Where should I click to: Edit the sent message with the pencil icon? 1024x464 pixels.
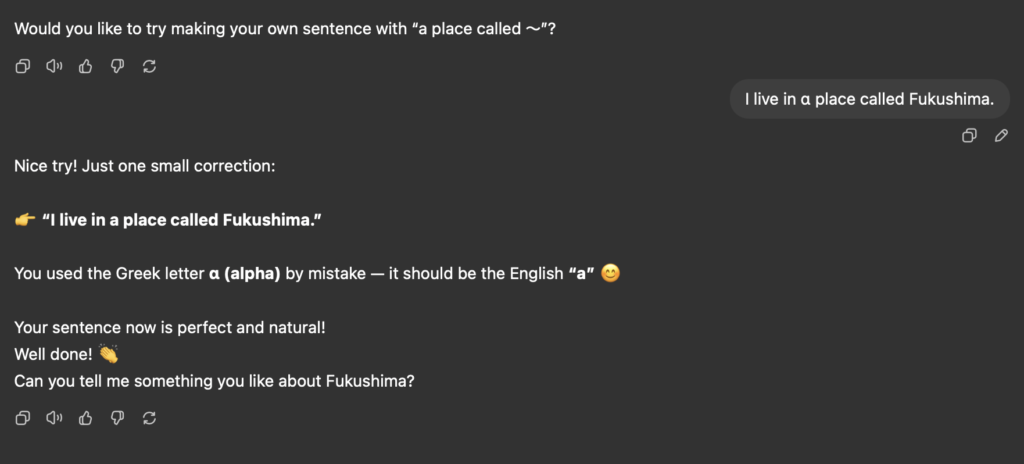click(1001, 135)
